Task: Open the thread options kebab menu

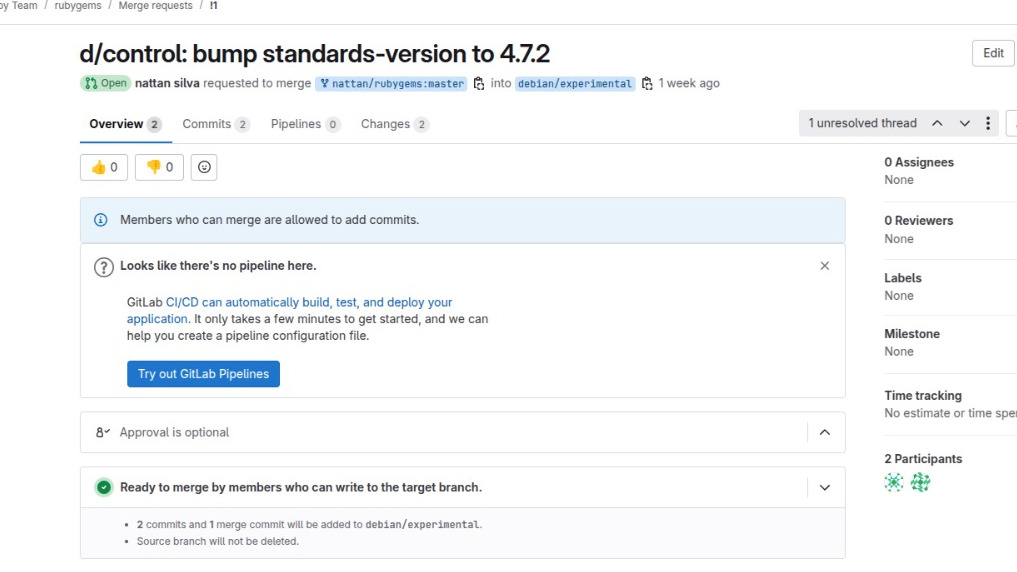Action: click(988, 123)
